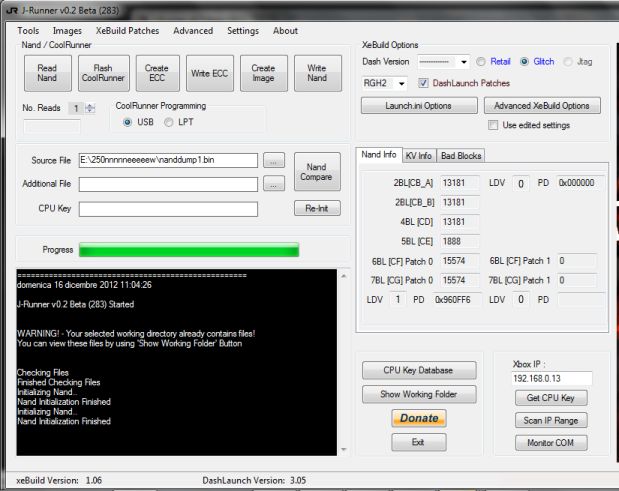
Task: Open the XeBuild Patches menu
Action: (x=127, y=31)
